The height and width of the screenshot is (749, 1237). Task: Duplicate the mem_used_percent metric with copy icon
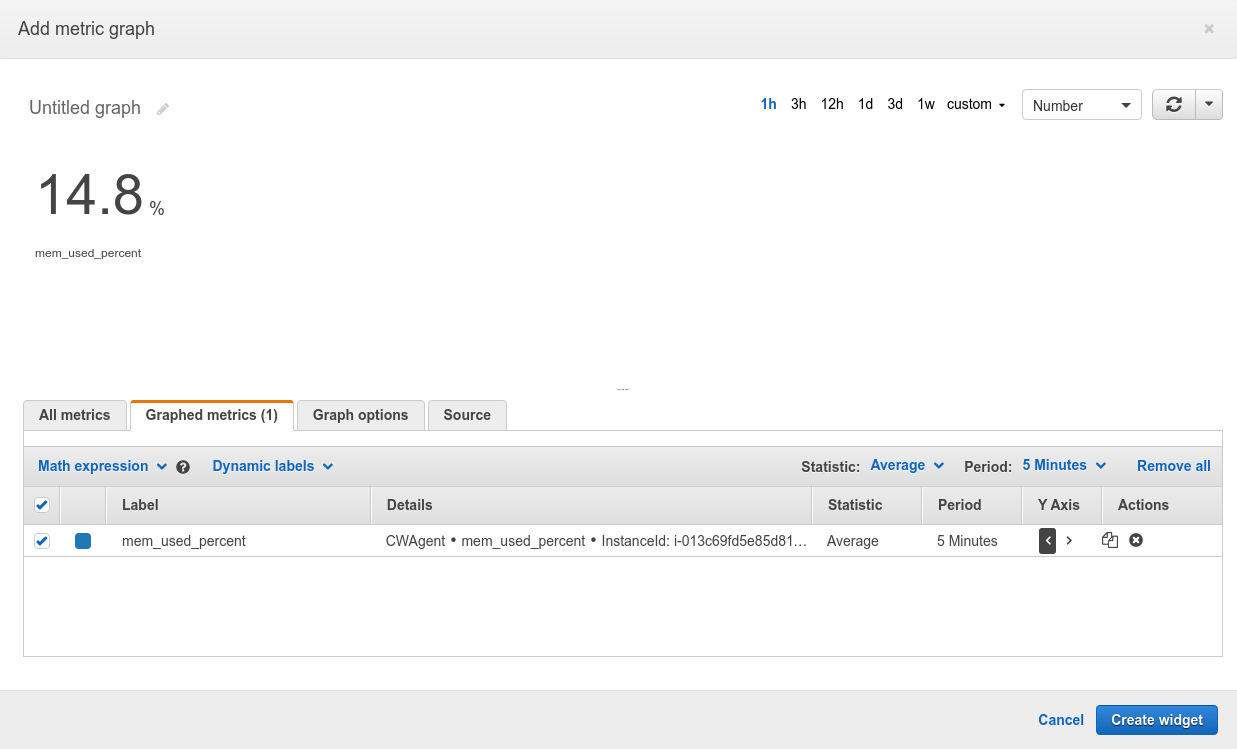[1110, 540]
